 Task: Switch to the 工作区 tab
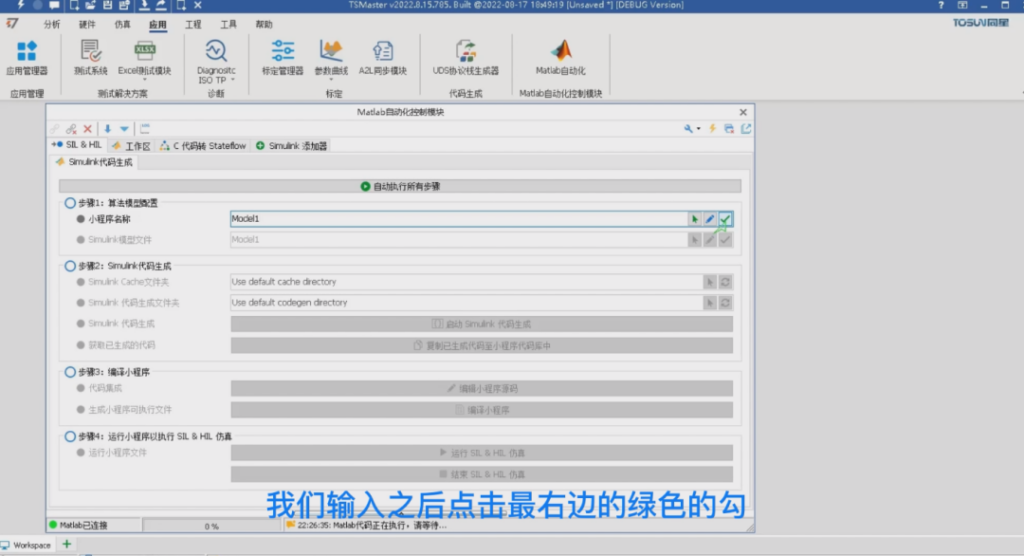click(x=131, y=146)
